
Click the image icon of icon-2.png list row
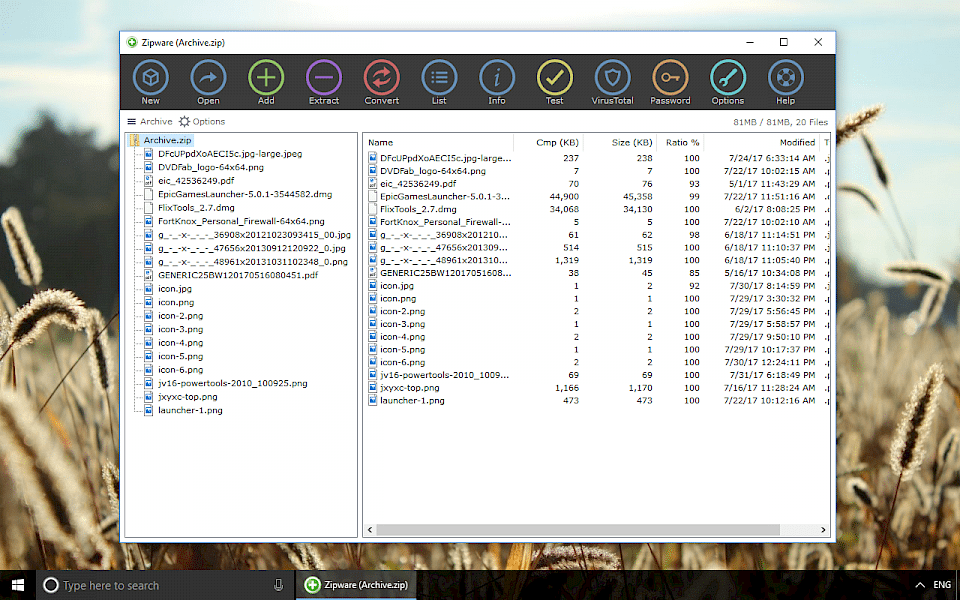(372, 311)
